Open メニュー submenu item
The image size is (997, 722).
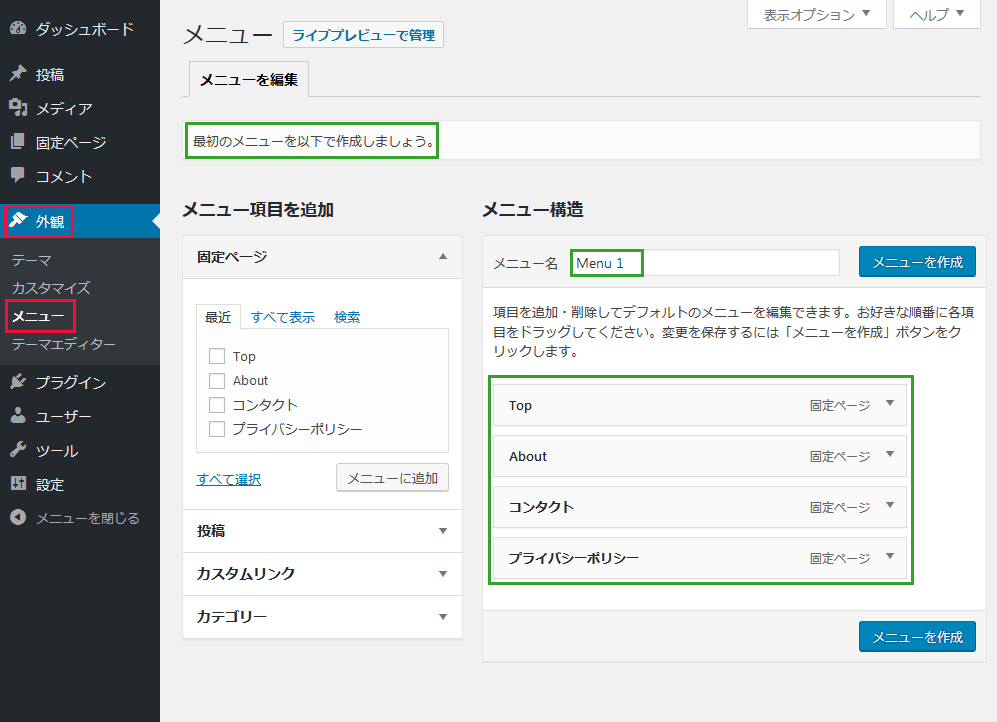click(38, 316)
